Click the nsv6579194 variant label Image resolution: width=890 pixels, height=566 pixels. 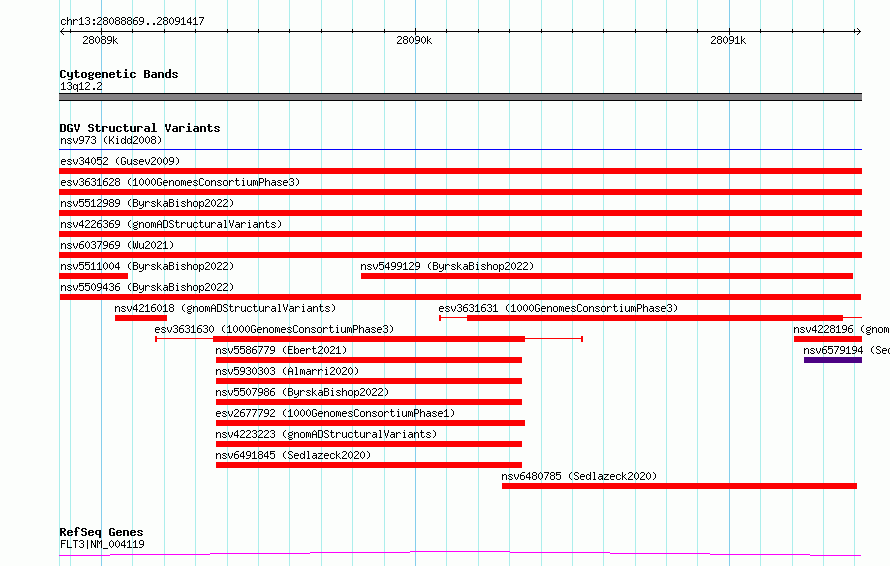(846, 350)
